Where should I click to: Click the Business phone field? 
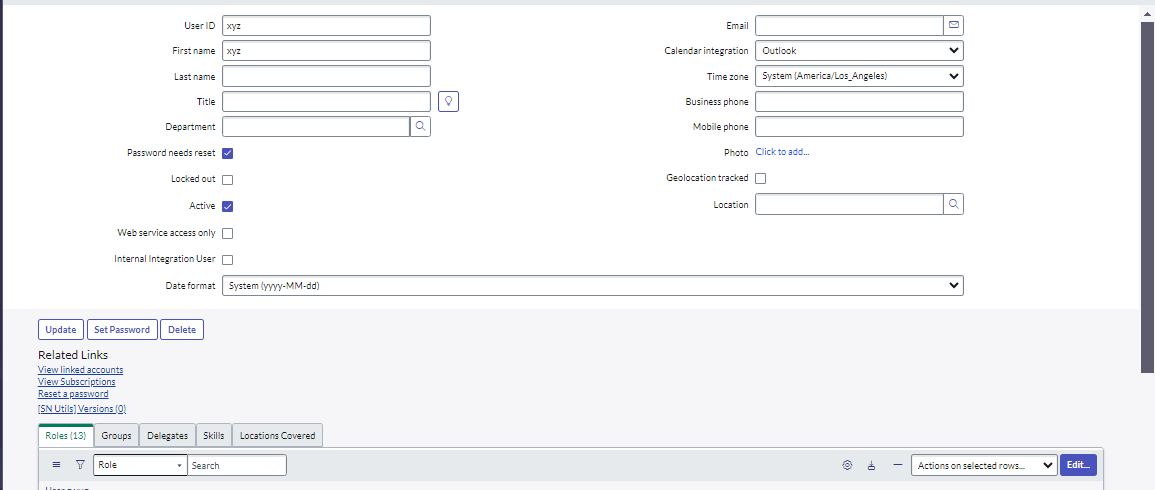coord(860,102)
